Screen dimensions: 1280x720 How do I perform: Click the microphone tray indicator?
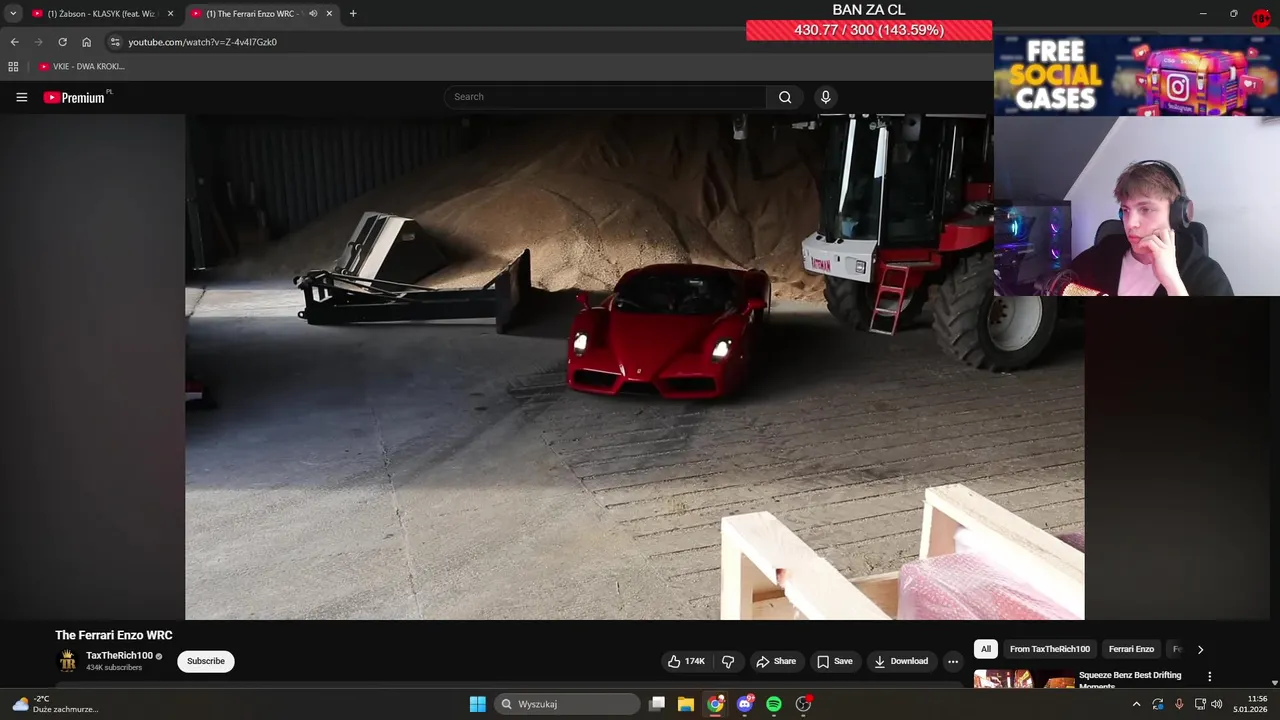click(x=1179, y=704)
